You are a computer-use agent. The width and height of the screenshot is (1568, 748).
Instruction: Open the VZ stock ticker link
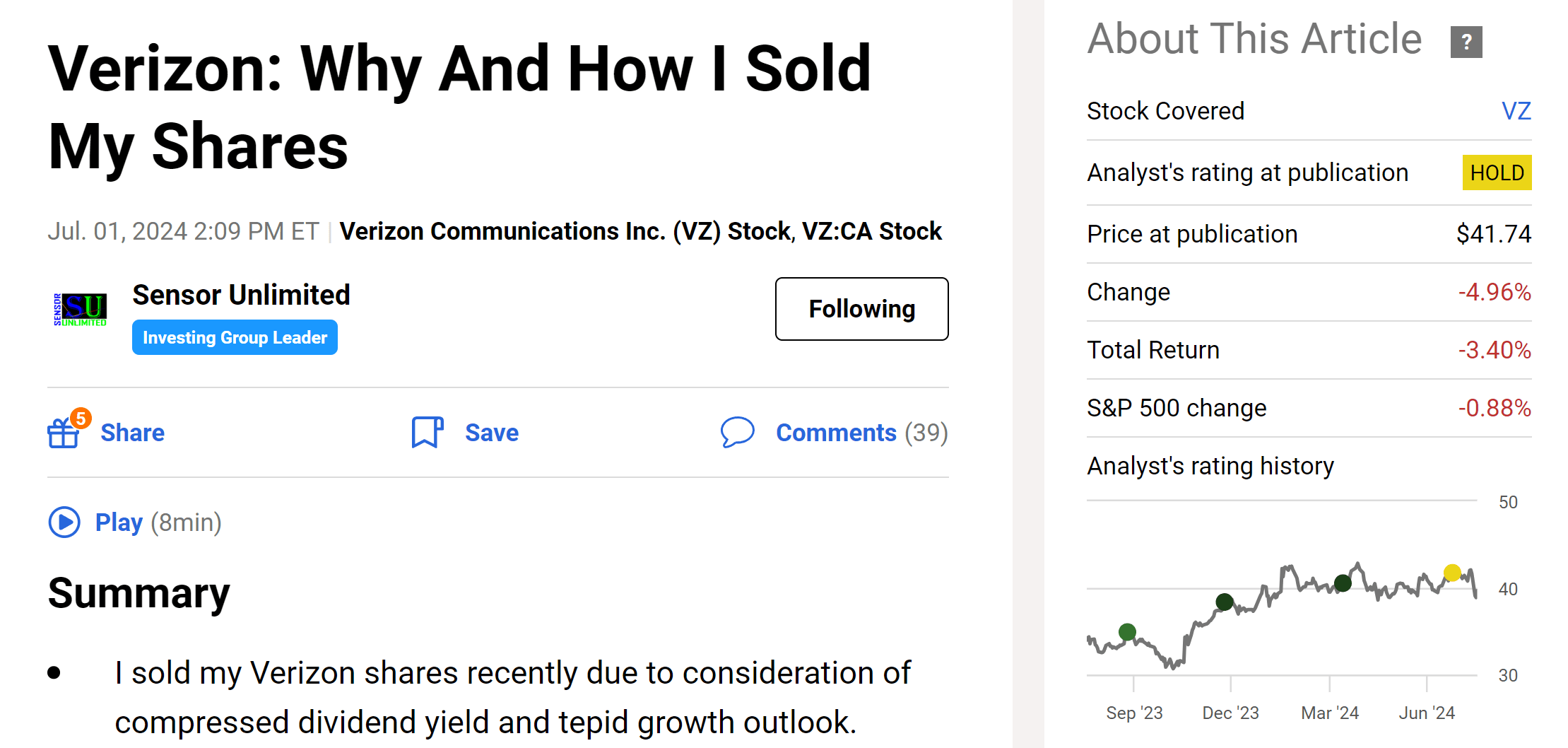(1516, 111)
